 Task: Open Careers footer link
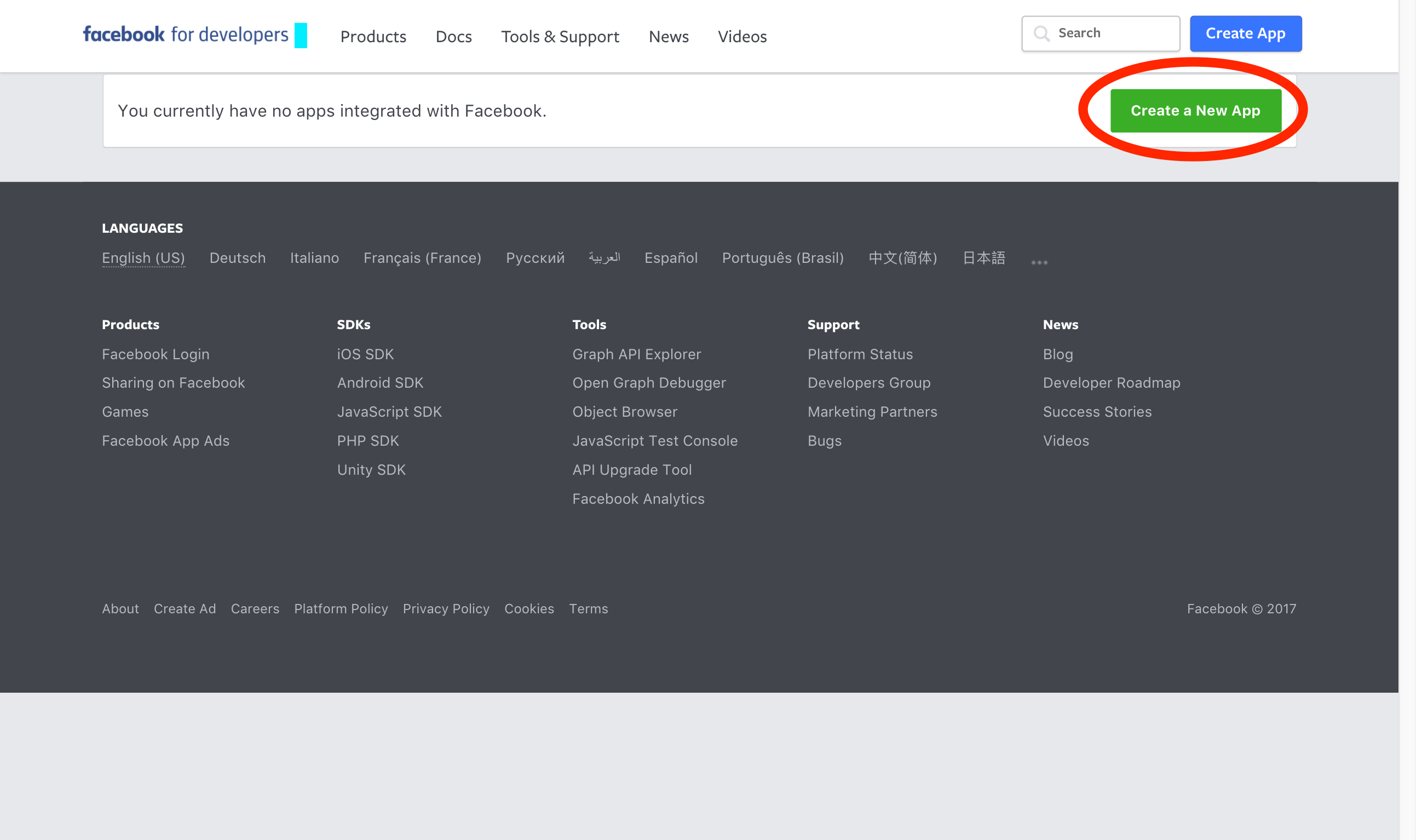pos(255,609)
